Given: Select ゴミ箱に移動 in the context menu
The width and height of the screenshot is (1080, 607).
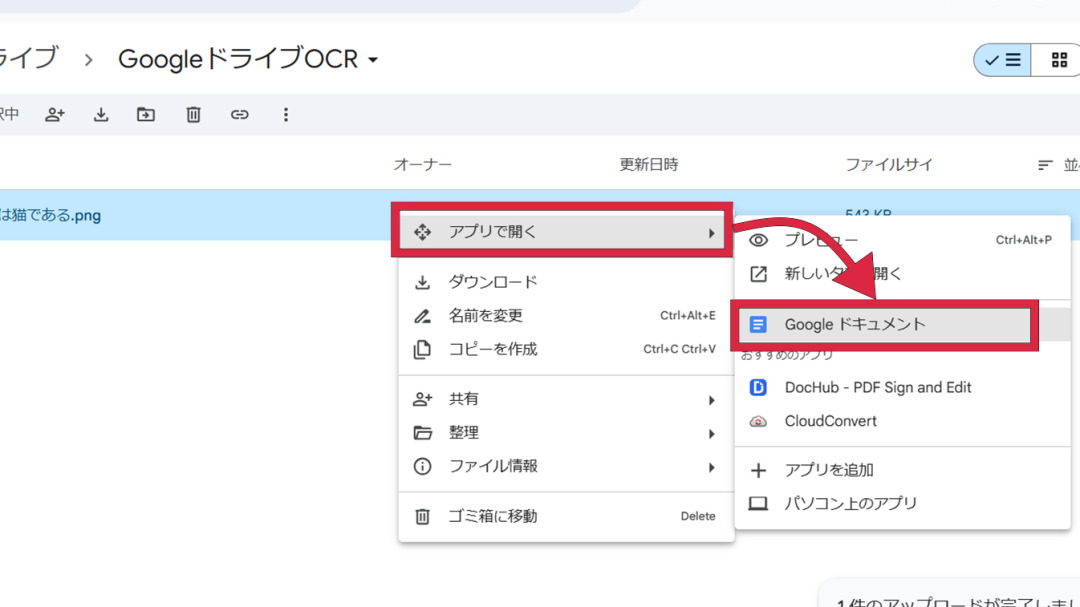Looking at the screenshot, I should (495, 516).
